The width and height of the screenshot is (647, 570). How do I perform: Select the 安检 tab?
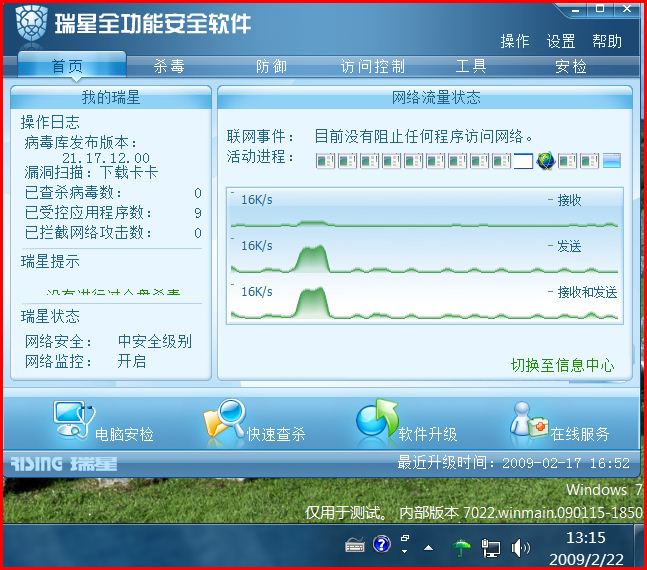[571, 66]
